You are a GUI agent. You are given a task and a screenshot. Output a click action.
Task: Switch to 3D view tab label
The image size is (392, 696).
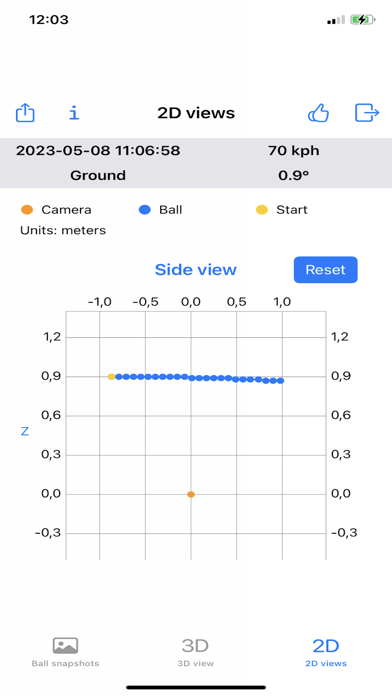click(x=195, y=664)
